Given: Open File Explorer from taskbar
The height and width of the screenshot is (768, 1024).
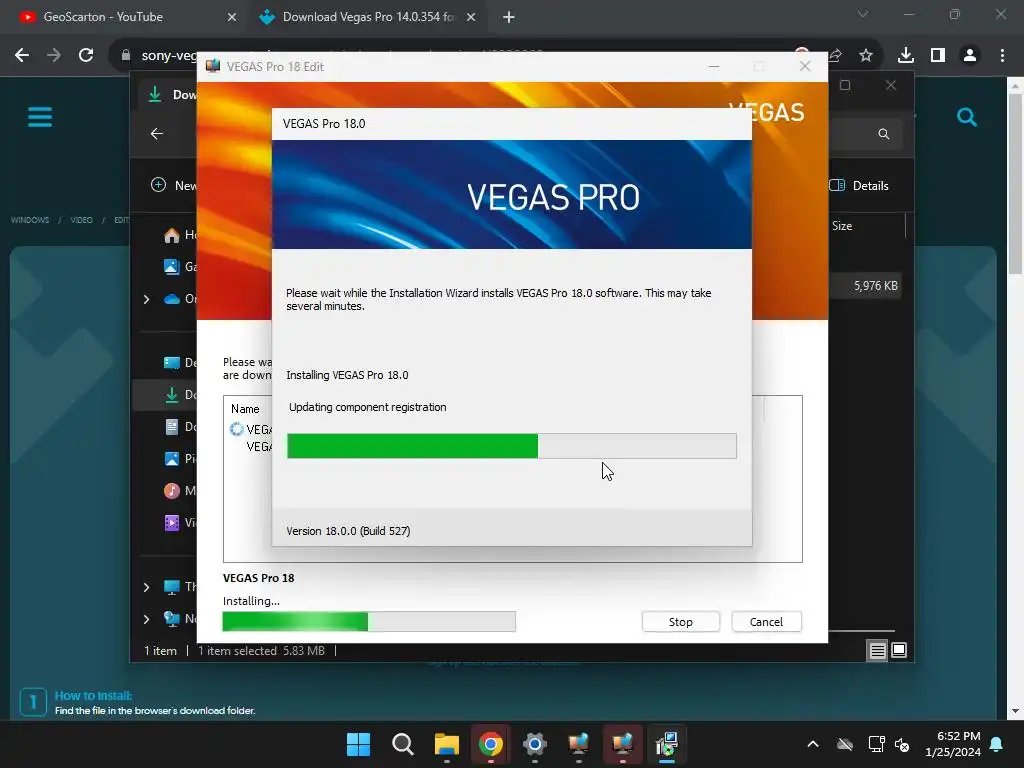Looking at the screenshot, I should pyautogui.click(x=447, y=744).
